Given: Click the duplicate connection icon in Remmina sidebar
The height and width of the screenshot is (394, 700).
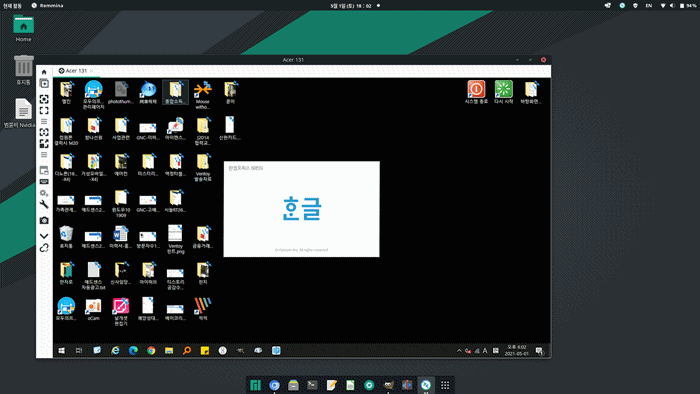Looking at the screenshot, I should pos(44,83).
